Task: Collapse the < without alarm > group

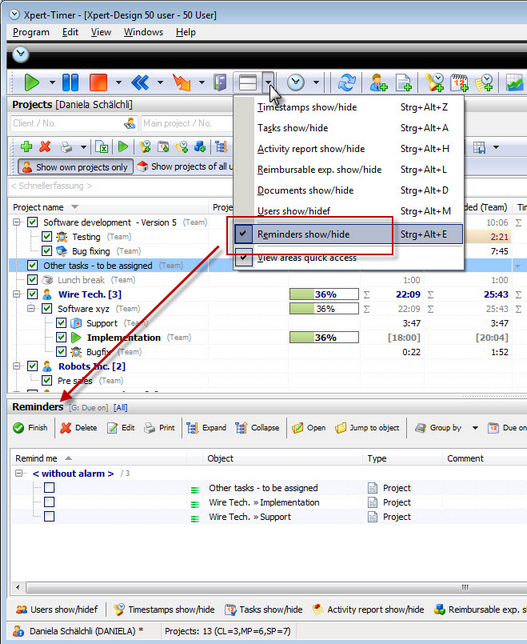Action: click(18, 473)
